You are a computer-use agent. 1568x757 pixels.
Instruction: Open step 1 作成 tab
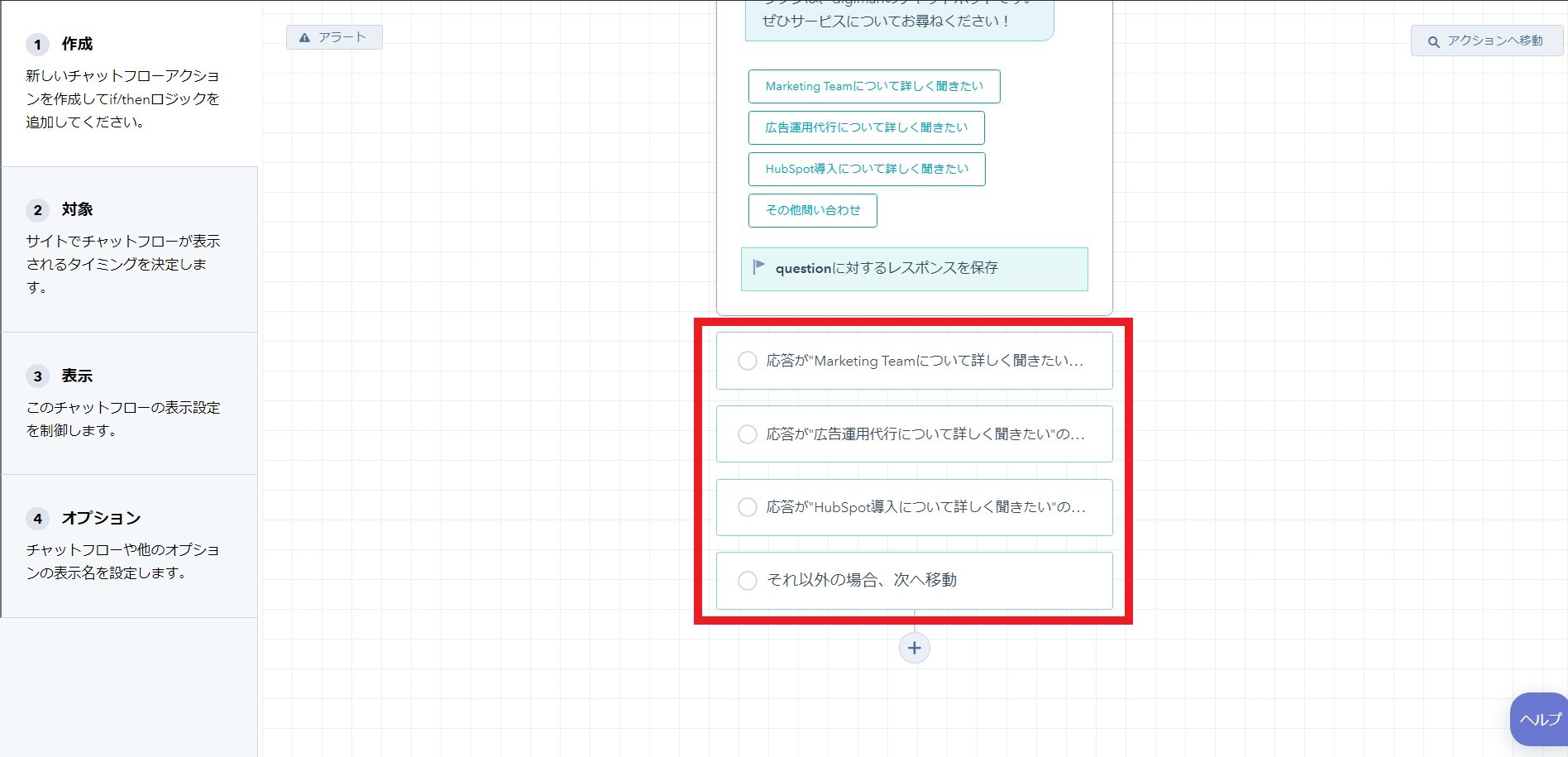tap(129, 83)
